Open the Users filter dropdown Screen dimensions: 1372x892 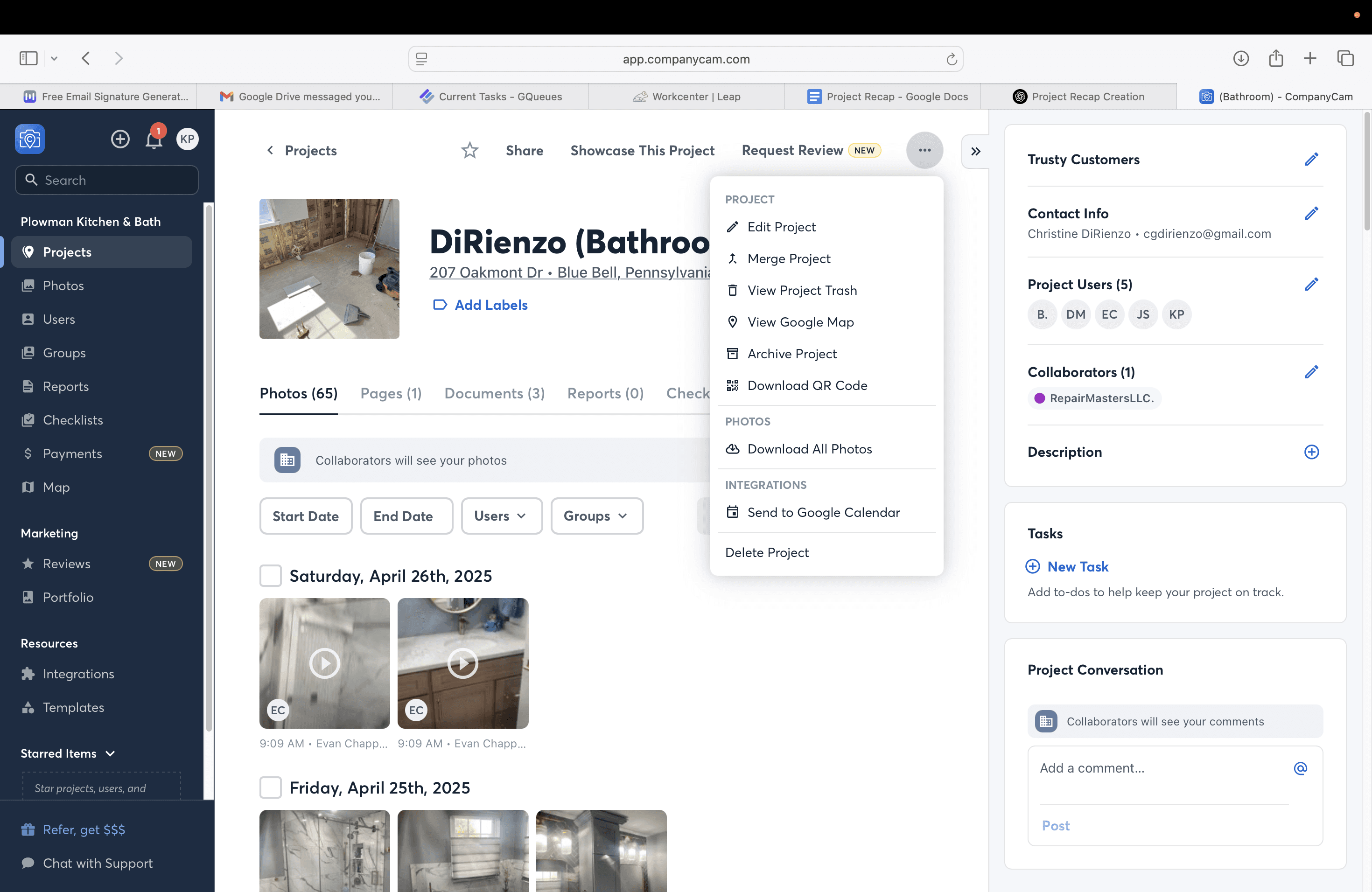502,516
